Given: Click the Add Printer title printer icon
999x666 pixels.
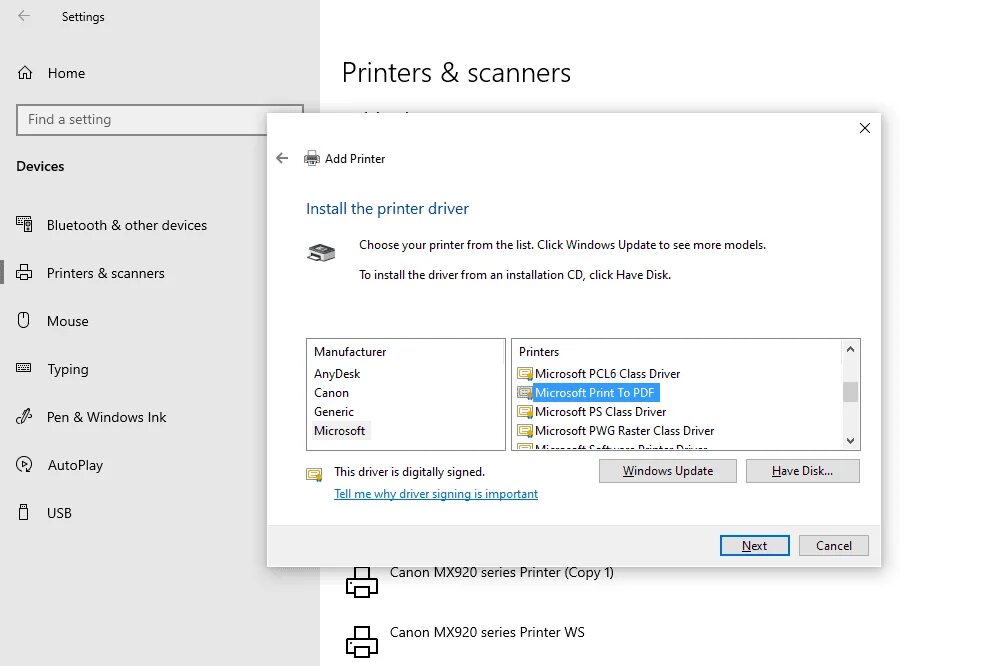Looking at the screenshot, I should click(312, 158).
